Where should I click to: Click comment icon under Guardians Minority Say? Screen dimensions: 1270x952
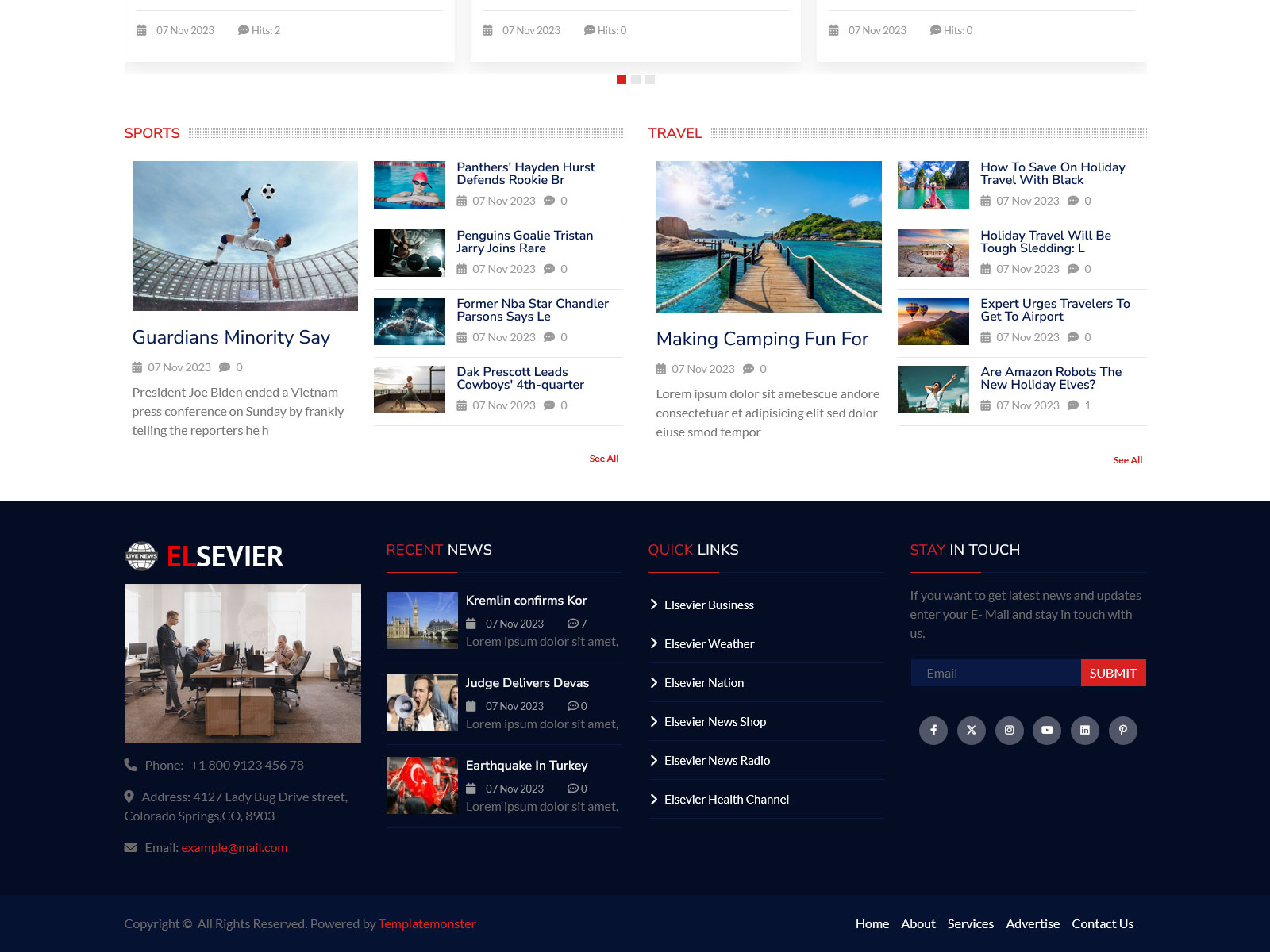(225, 367)
